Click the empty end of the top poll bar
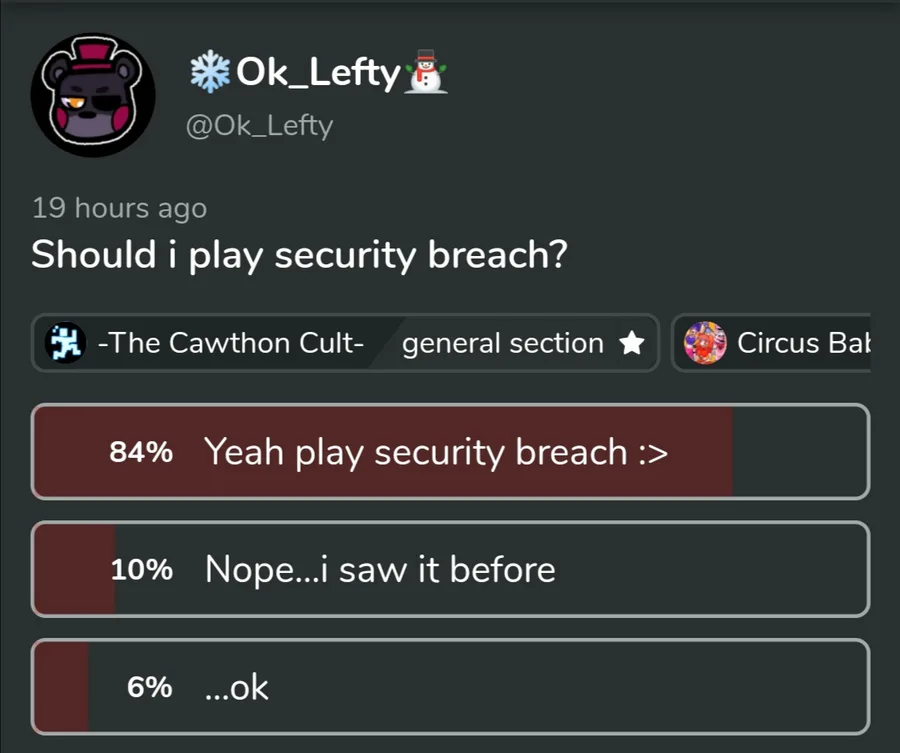Image resolution: width=900 pixels, height=753 pixels. pos(800,452)
